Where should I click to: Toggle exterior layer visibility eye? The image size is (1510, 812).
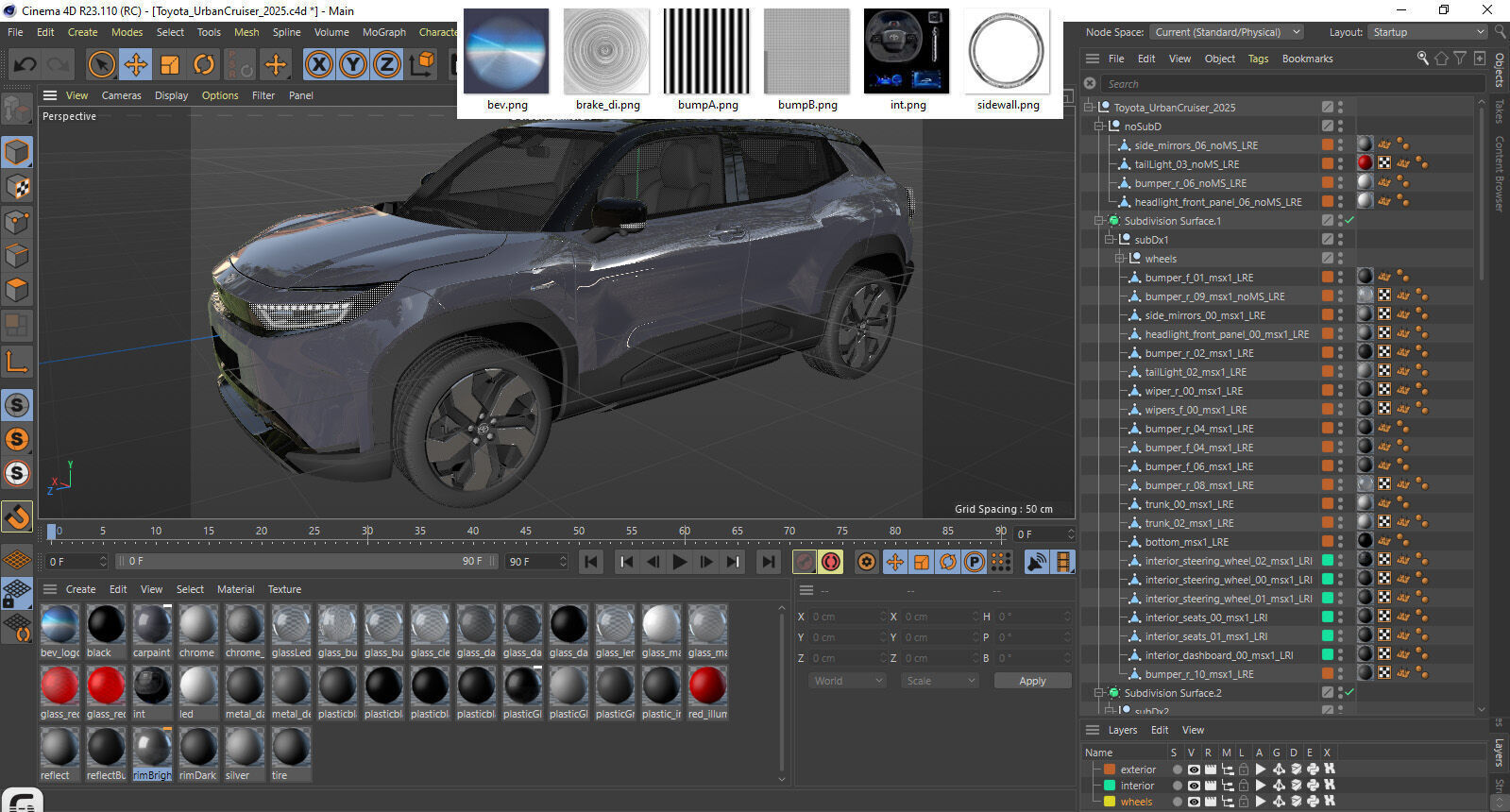coord(1194,770)
